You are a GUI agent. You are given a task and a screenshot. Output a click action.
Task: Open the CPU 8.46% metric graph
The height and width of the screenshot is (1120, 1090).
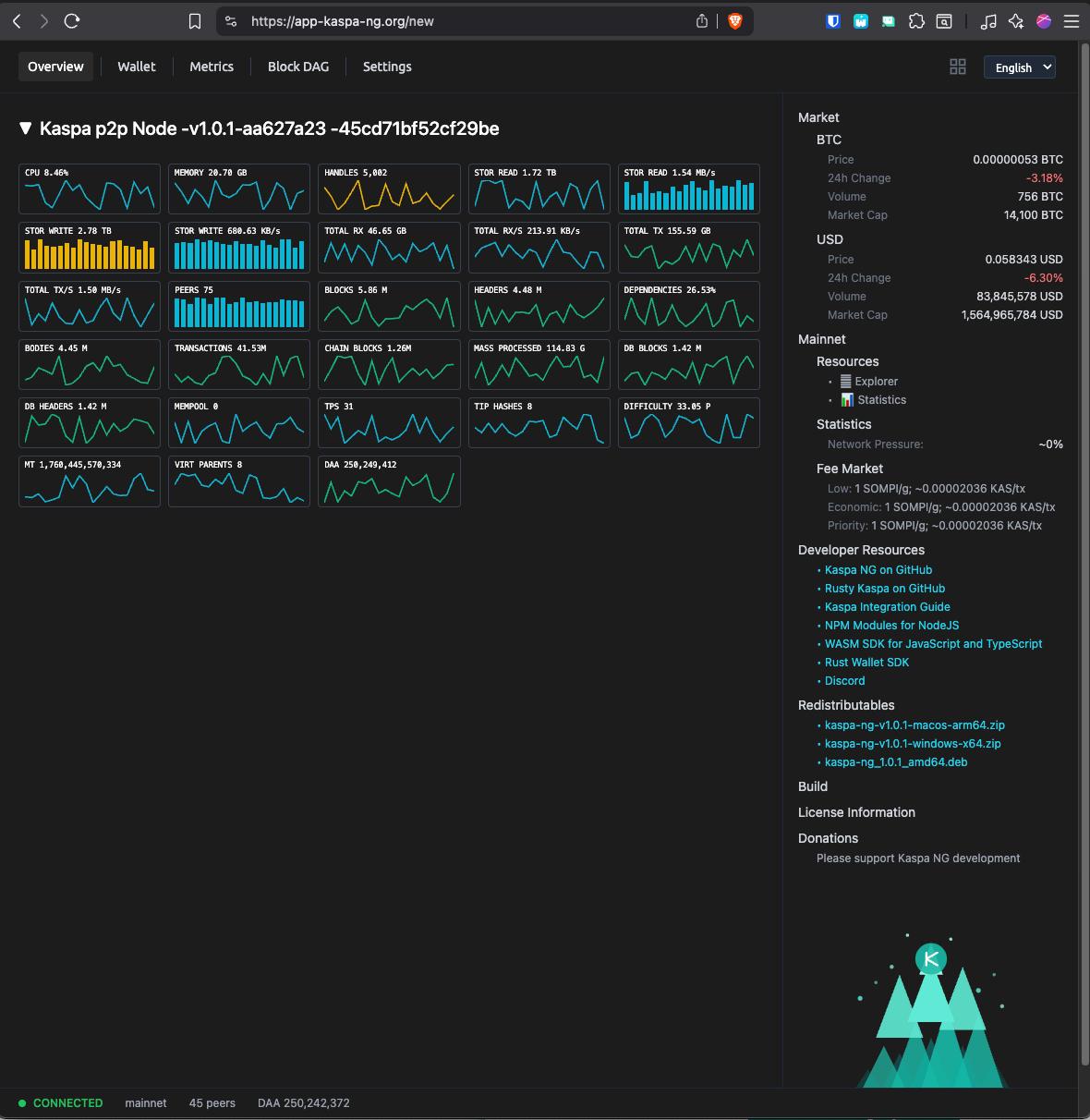point(90,189)
